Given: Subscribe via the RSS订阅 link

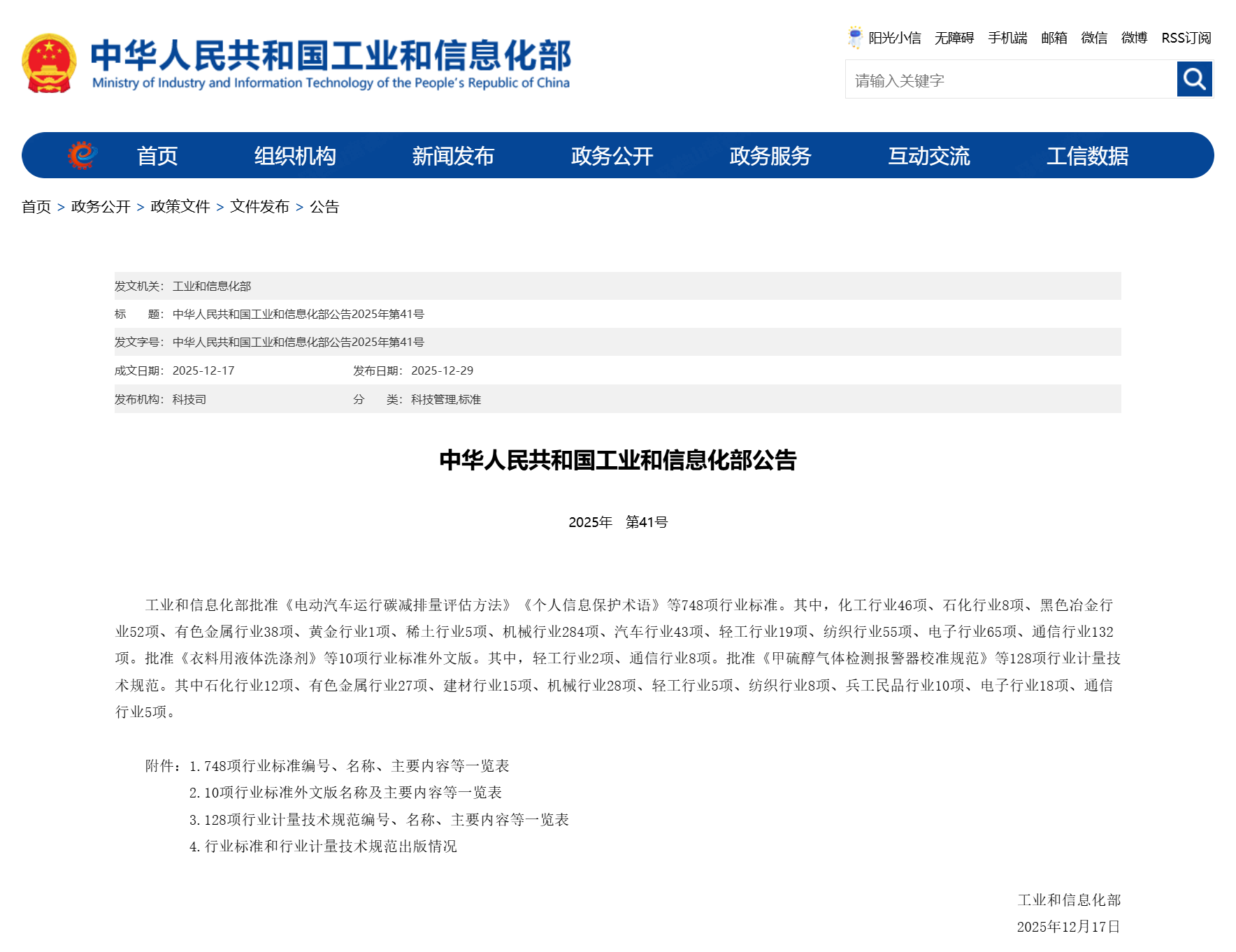Looking at the screenshot, I should pos(1186,37).
